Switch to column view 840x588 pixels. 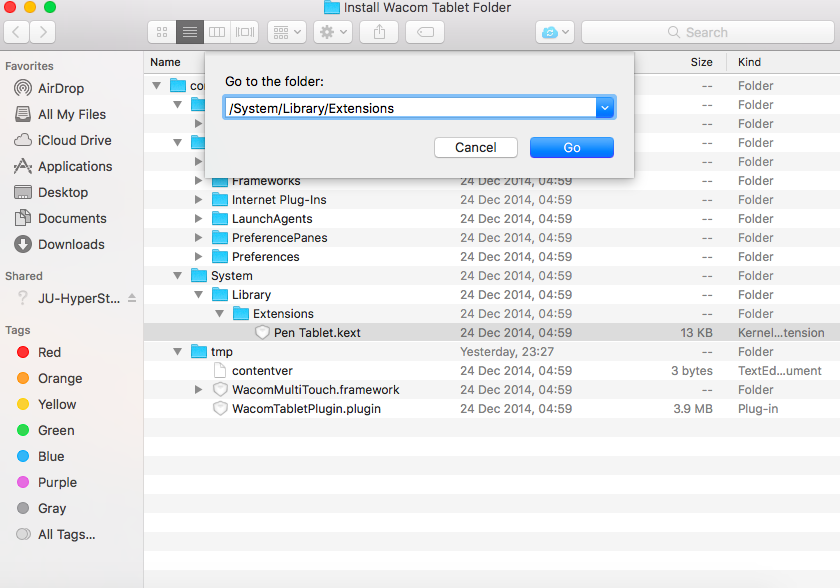(217, 32)
